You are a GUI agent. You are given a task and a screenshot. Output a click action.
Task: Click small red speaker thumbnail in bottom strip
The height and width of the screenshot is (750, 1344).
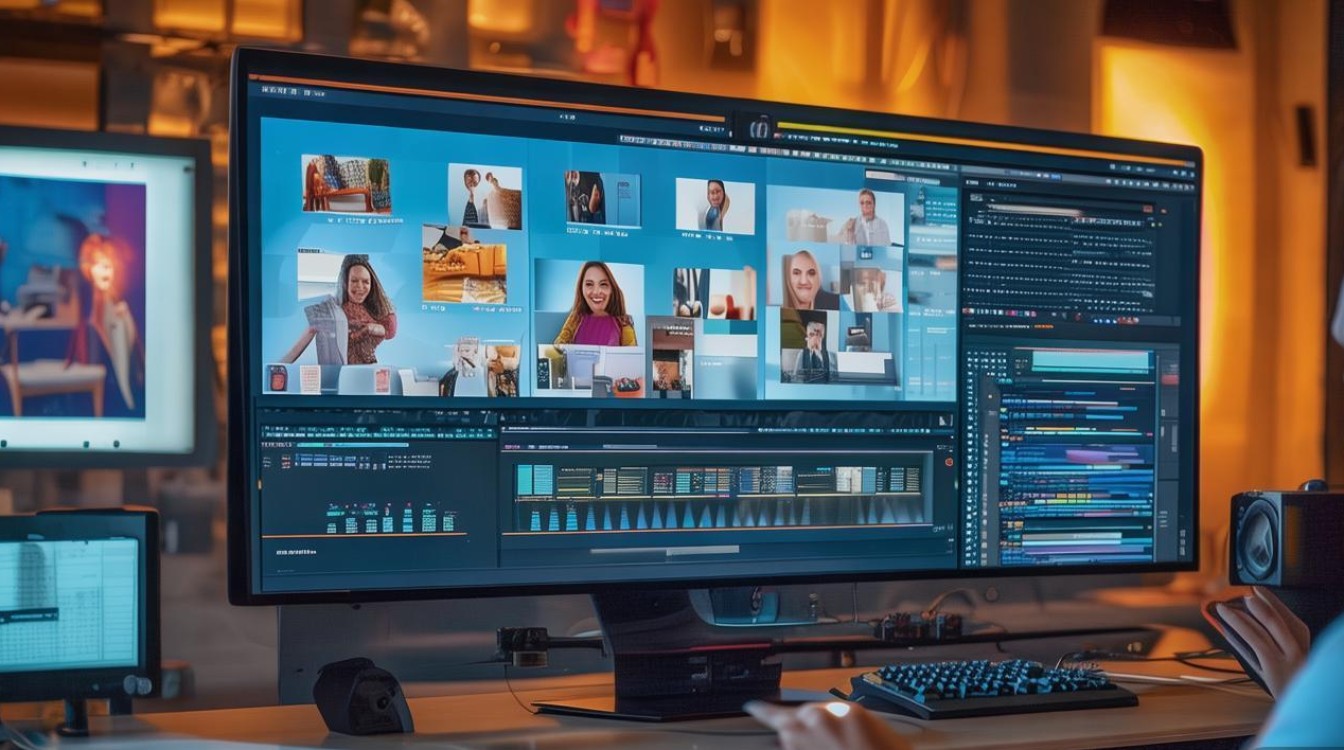click(277, 379)
